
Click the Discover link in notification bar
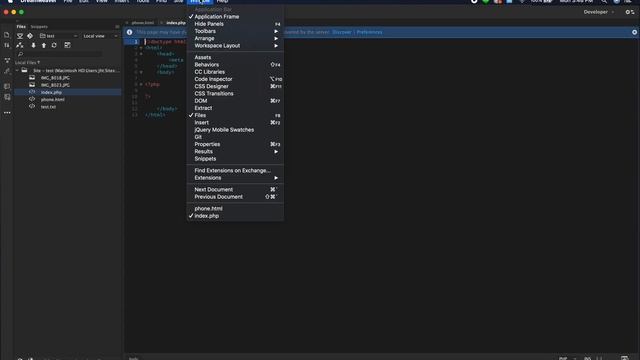coord(342,32)
